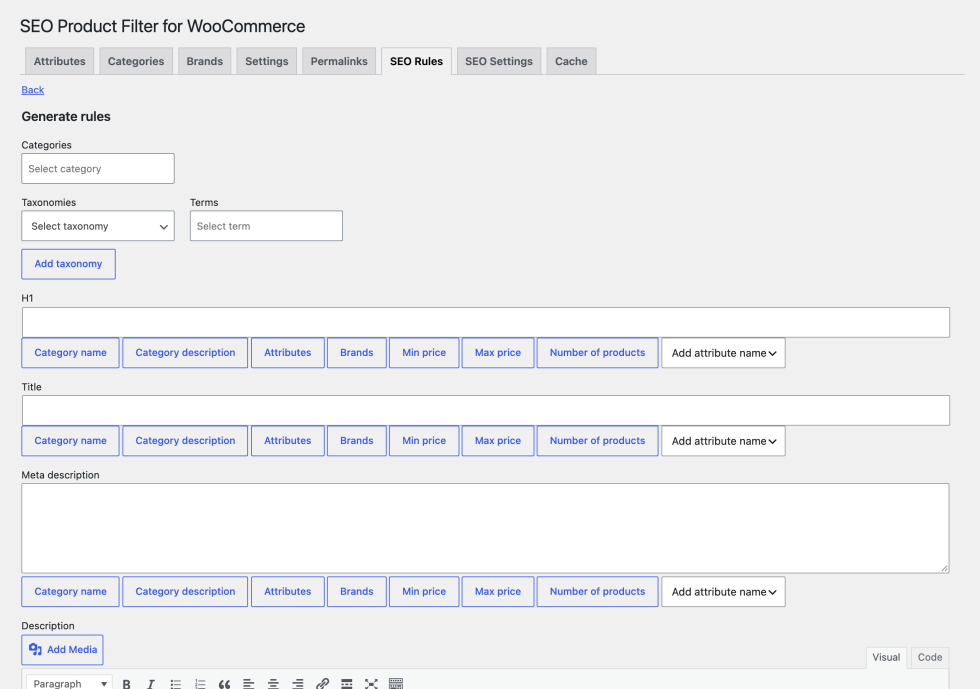Insert Attributes tag into Title

click(288, 441)
